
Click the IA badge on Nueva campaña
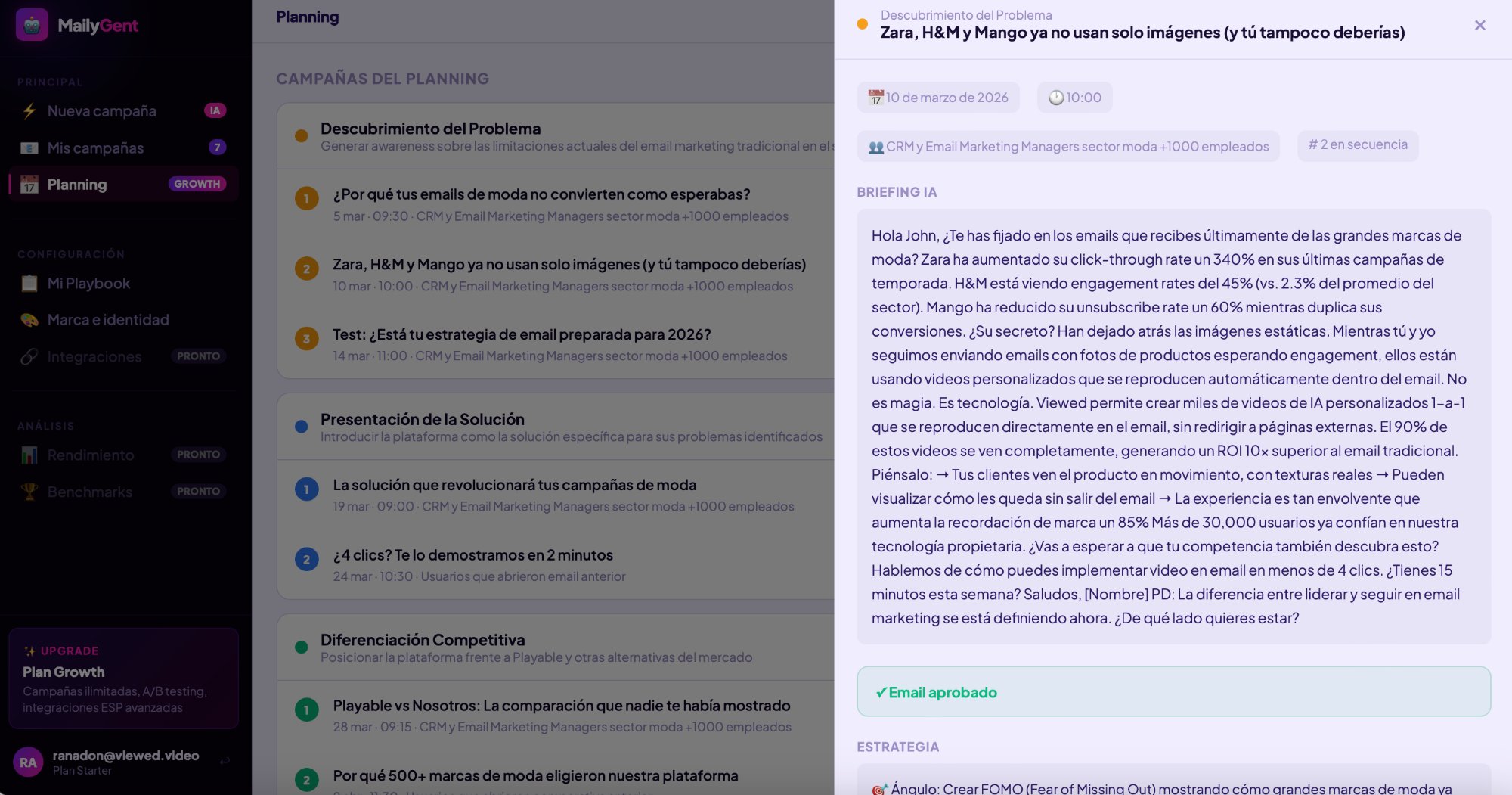click(x=215, y=111)
